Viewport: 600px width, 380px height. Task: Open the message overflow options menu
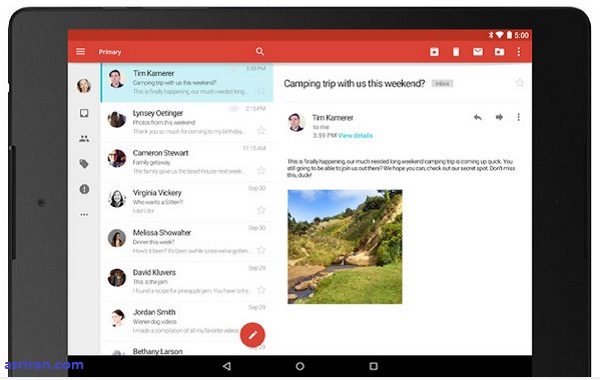(518, 117)
